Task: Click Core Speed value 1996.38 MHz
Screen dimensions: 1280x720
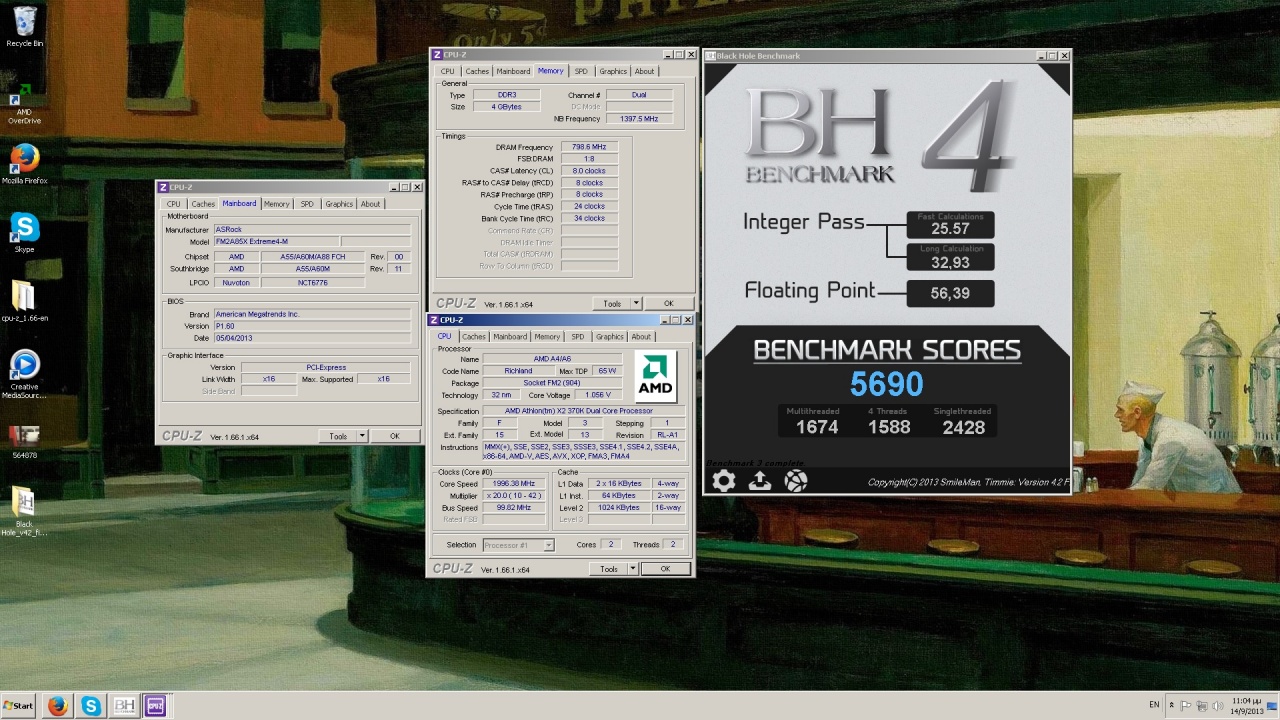Action: (514, 484)
